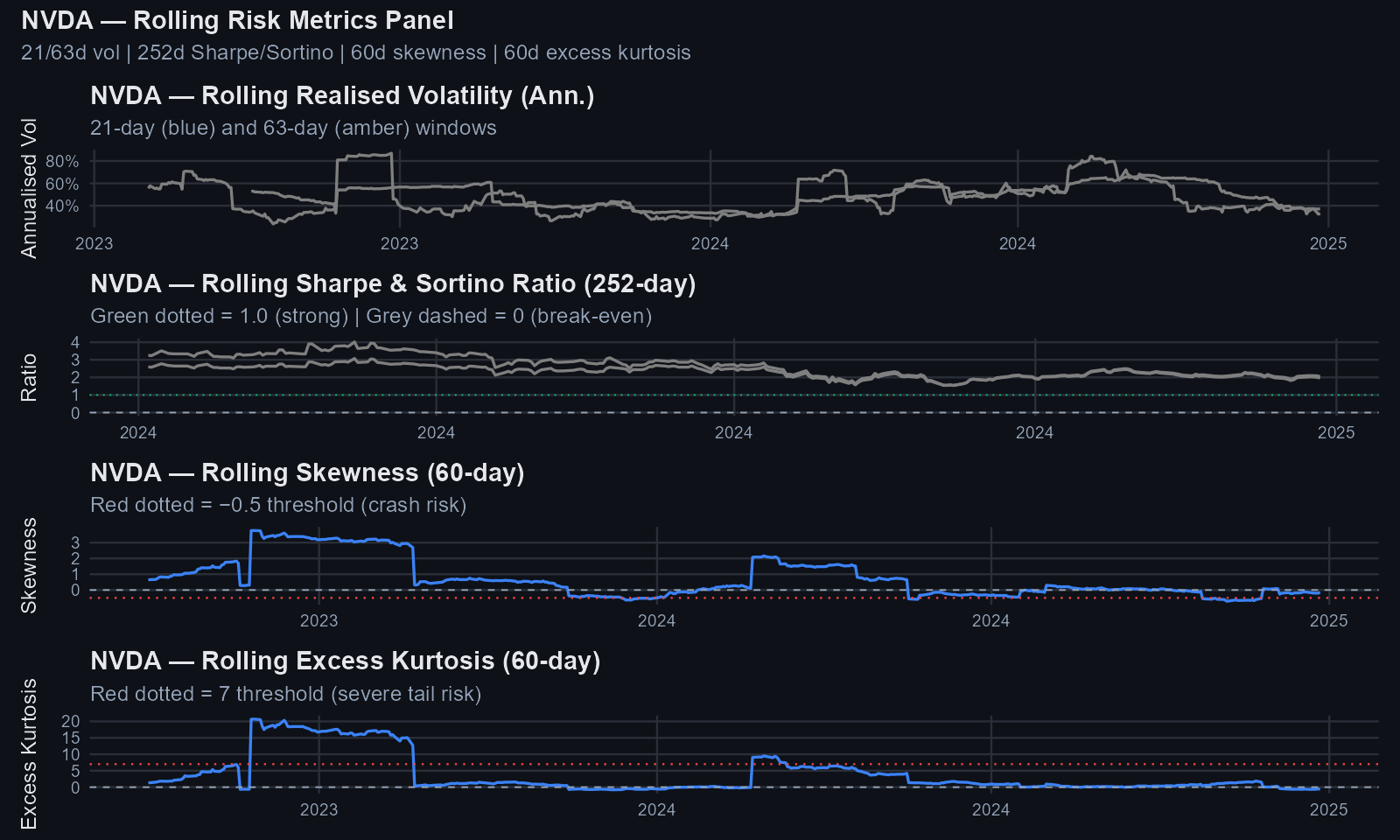The image size is (1400, 840).
Task: Click the "15" tick on the Kurtosis axis
Action: [x=71, y=738]
